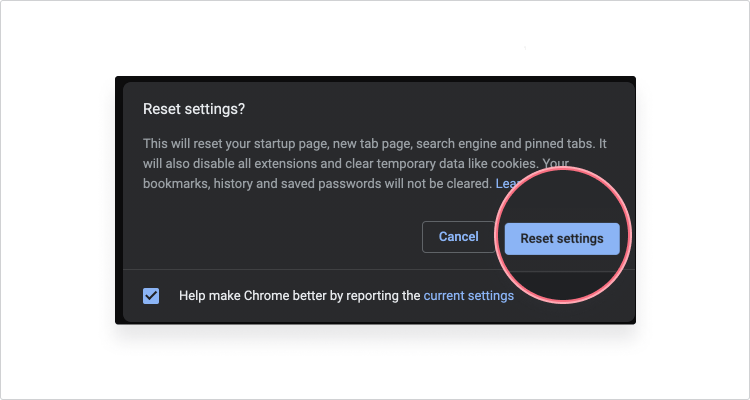The width and height of the screenshot is (750, 400).
Task: Click the text "Help make Chrome better by reporting the"
Action: point(299,296)
